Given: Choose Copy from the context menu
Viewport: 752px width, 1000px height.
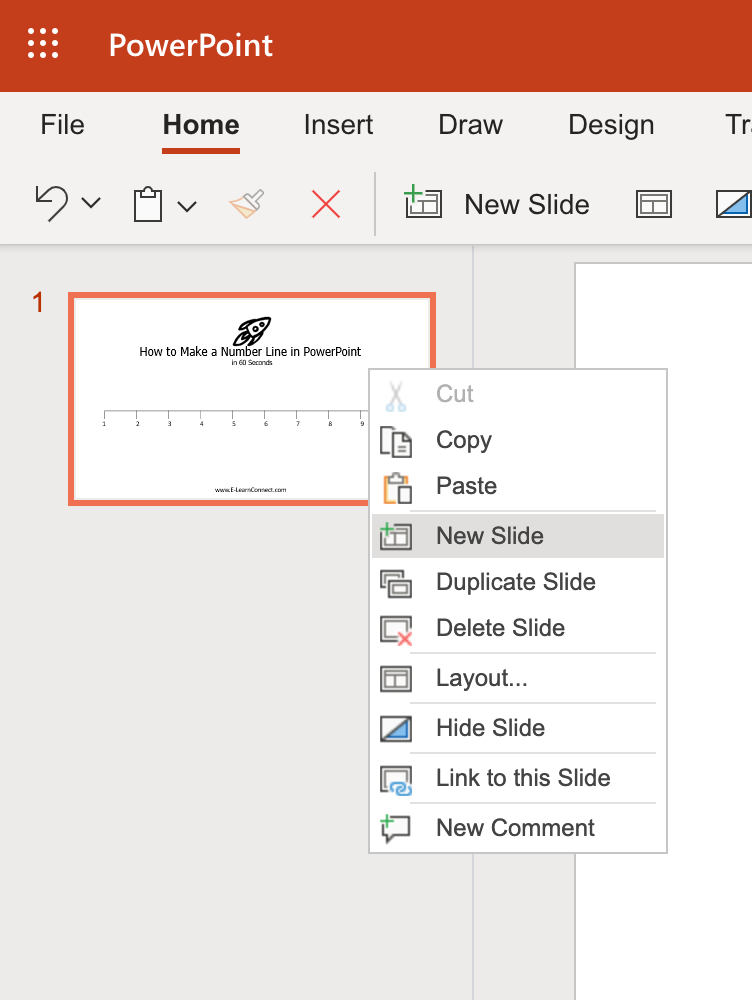Looking at the screenshot, I should click(x=518, y=440).
